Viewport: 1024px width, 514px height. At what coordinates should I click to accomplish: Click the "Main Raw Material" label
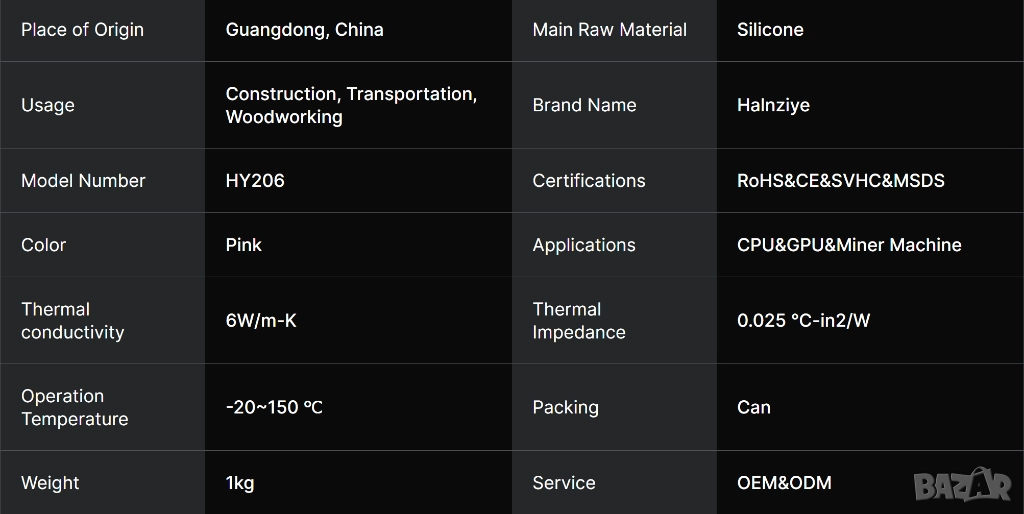(609, 30)
